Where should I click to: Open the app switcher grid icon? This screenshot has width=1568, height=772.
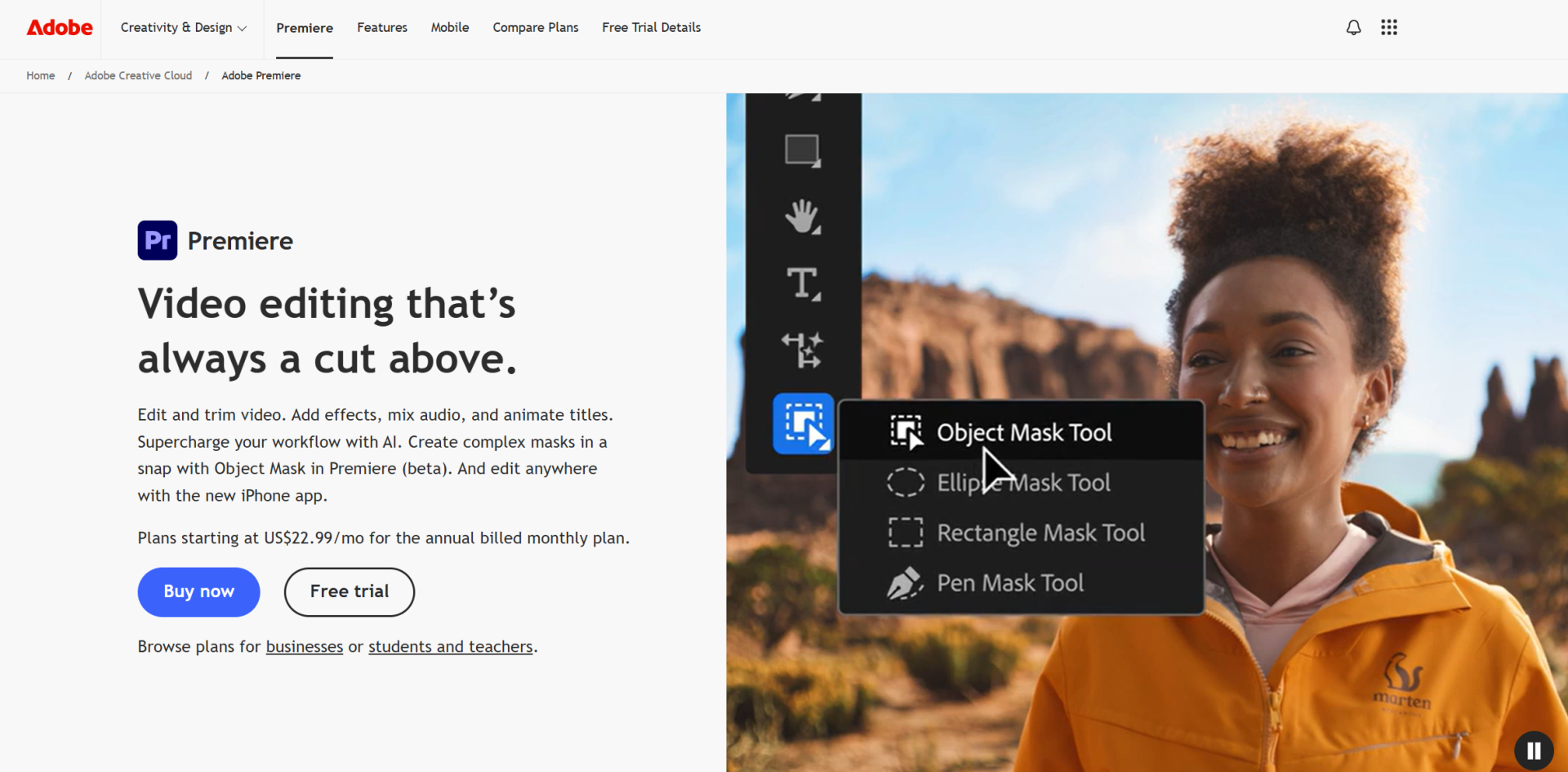(x=1388, y=28)
